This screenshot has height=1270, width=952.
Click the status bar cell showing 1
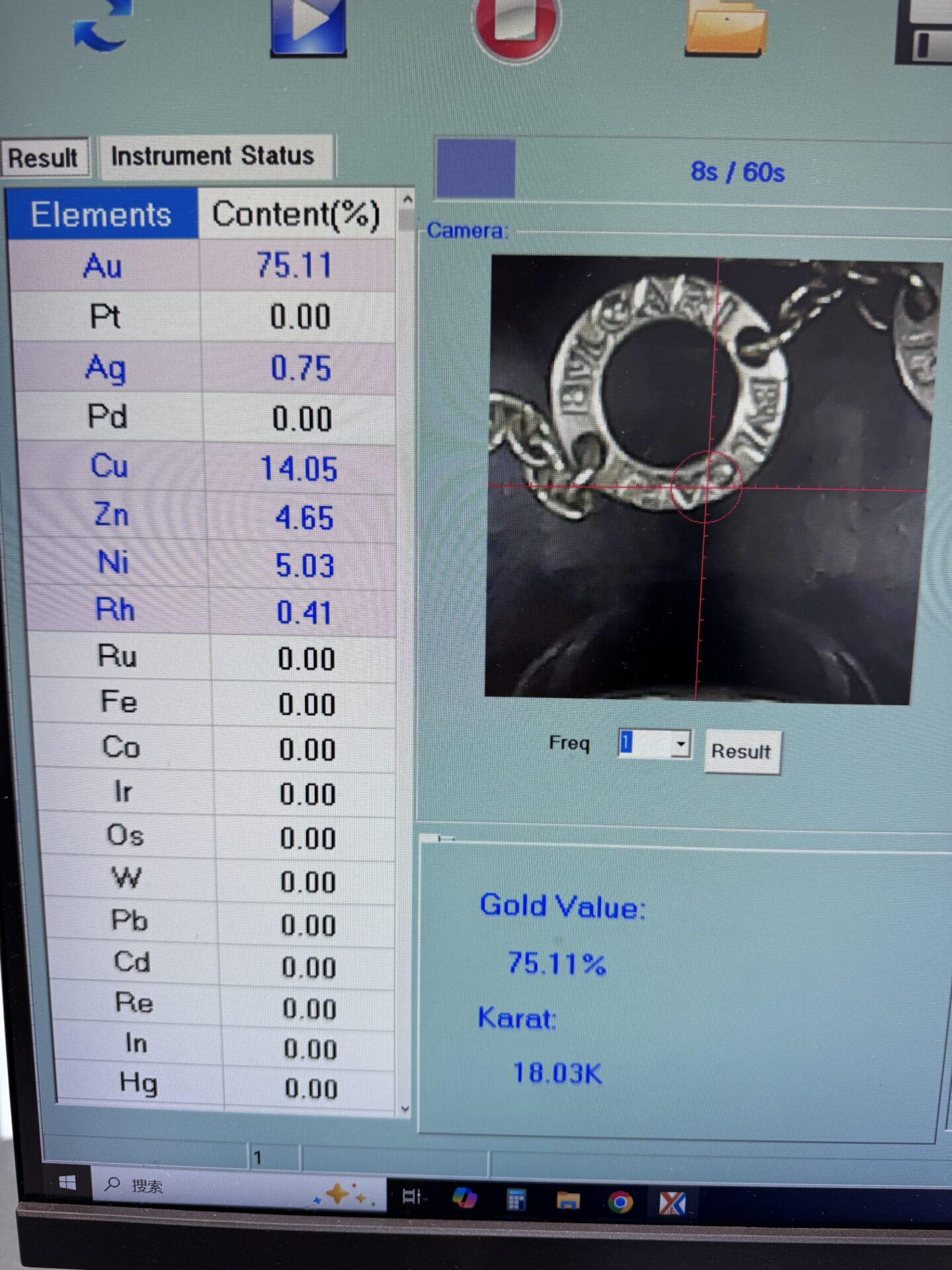[x=275, y=1158]
